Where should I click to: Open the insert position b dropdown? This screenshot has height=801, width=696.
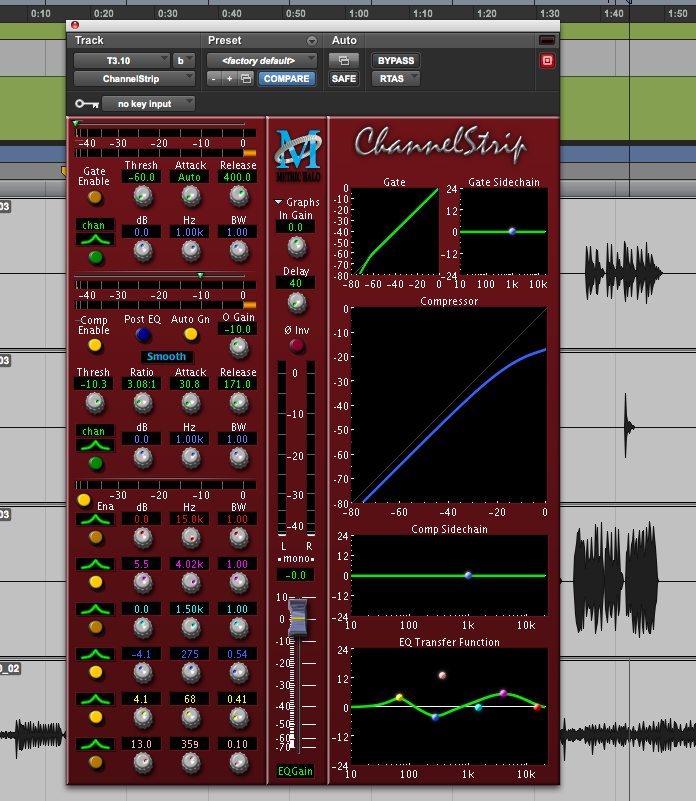[183, 61]
